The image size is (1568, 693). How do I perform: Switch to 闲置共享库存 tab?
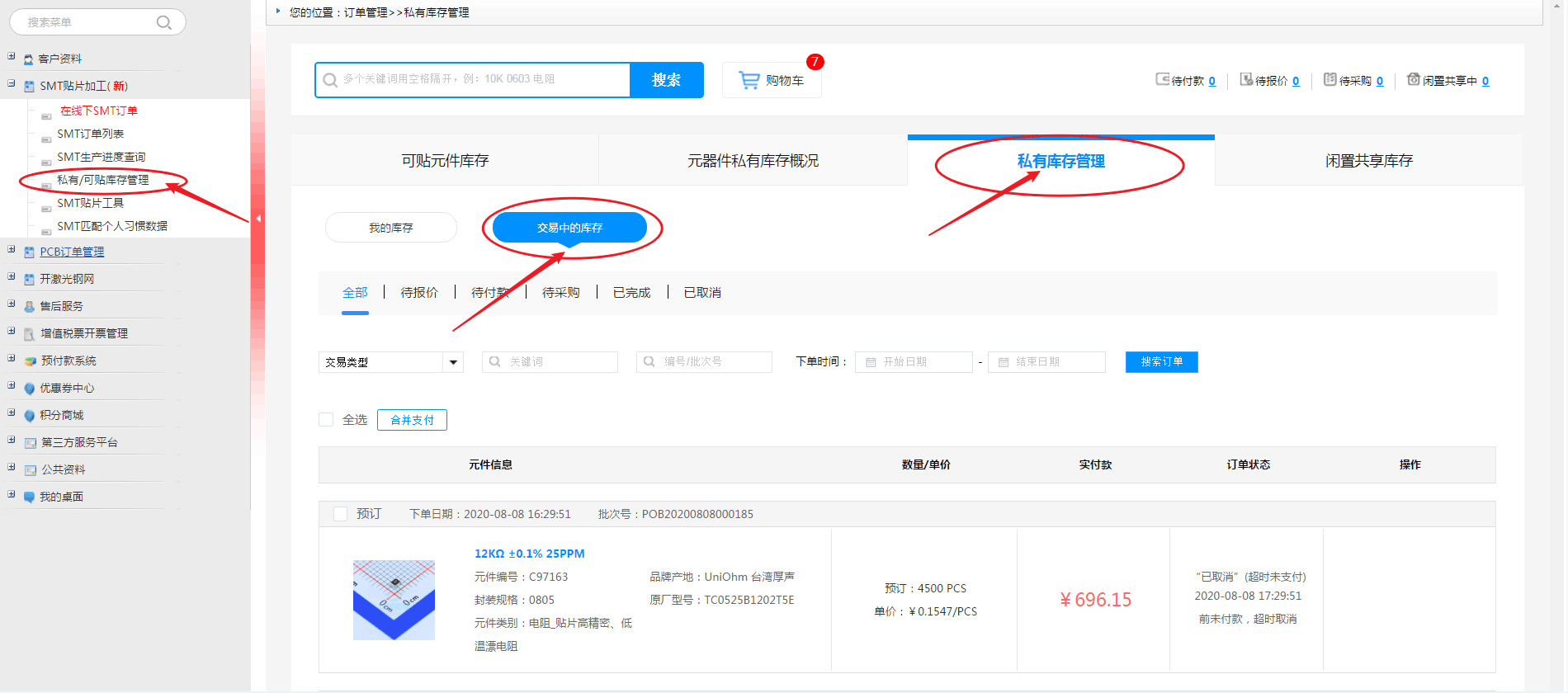click(1368, 161)
